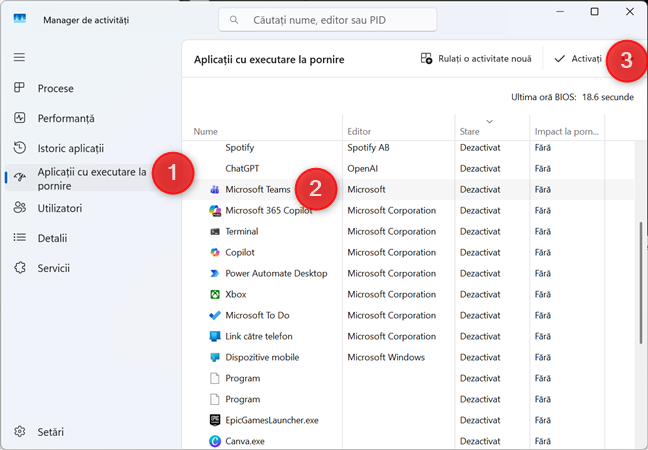
Task: Switch to Istoric aplicații tab
Action: coord(91,148)
